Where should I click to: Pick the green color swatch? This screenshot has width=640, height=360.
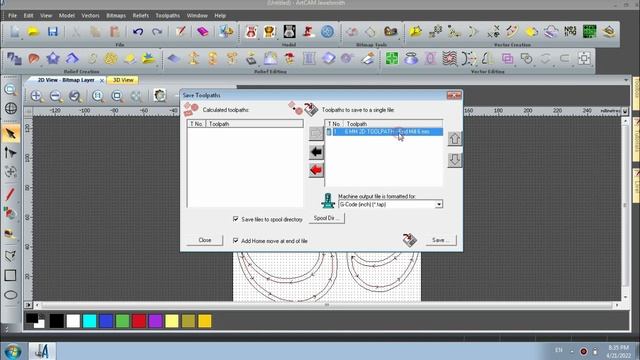[x=122, y=321]
